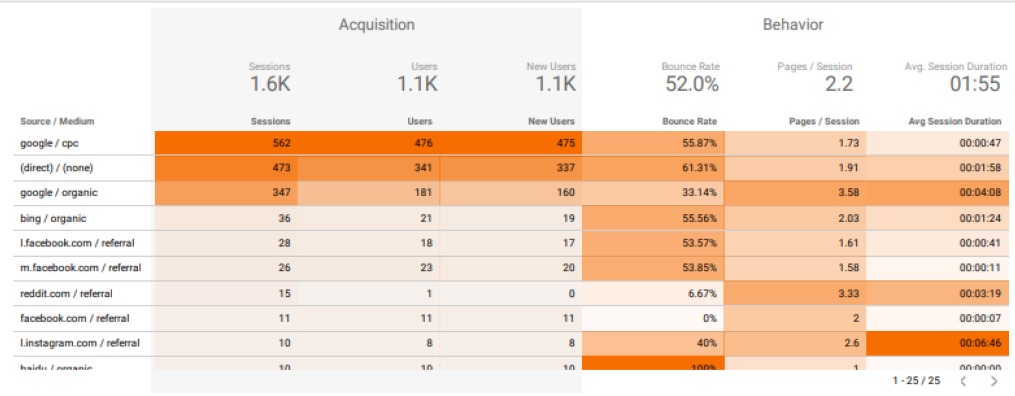The image size is (1015, 396).
Task: Click the 160 new users cell
Action: pyautogui.click(x=511, y=193)
